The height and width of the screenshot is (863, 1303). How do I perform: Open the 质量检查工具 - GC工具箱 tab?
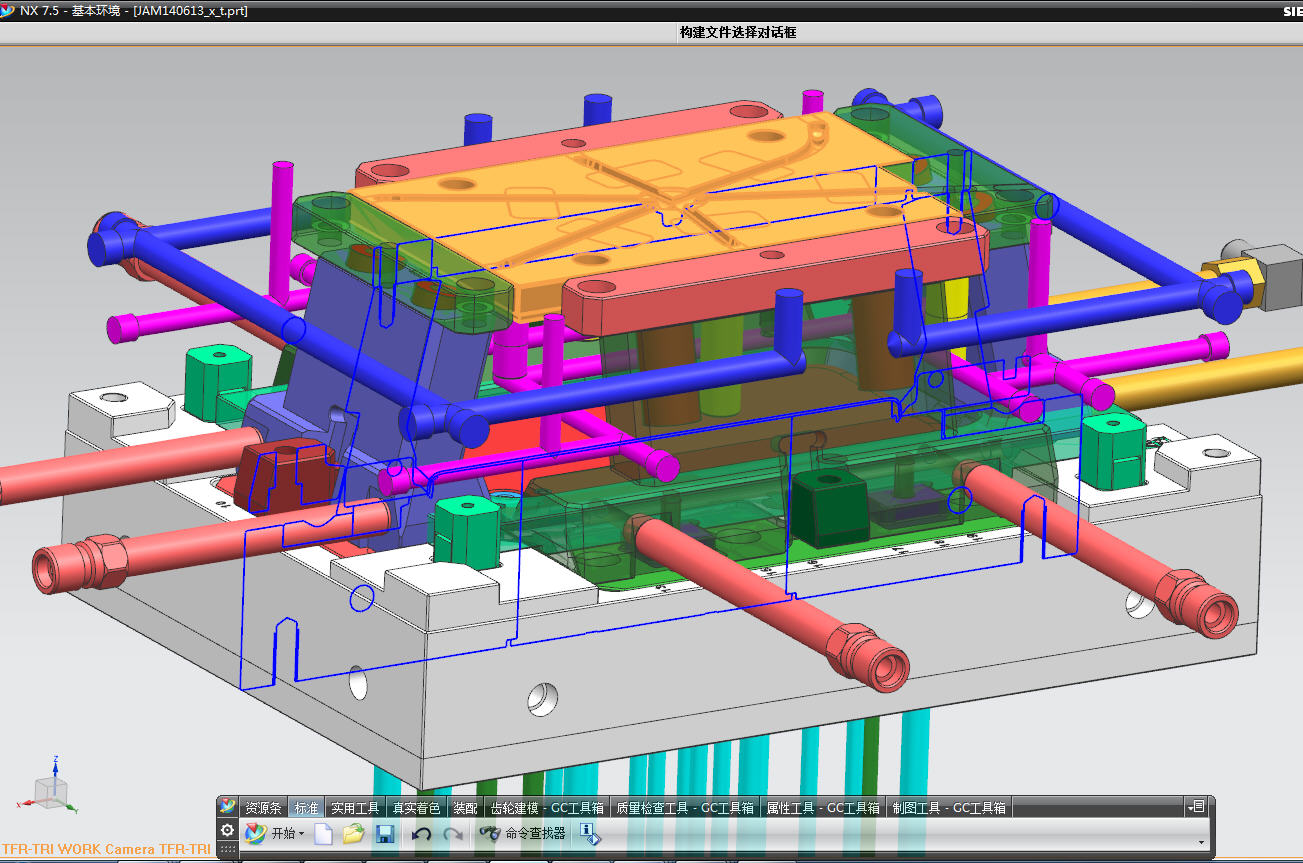[685, 808]
